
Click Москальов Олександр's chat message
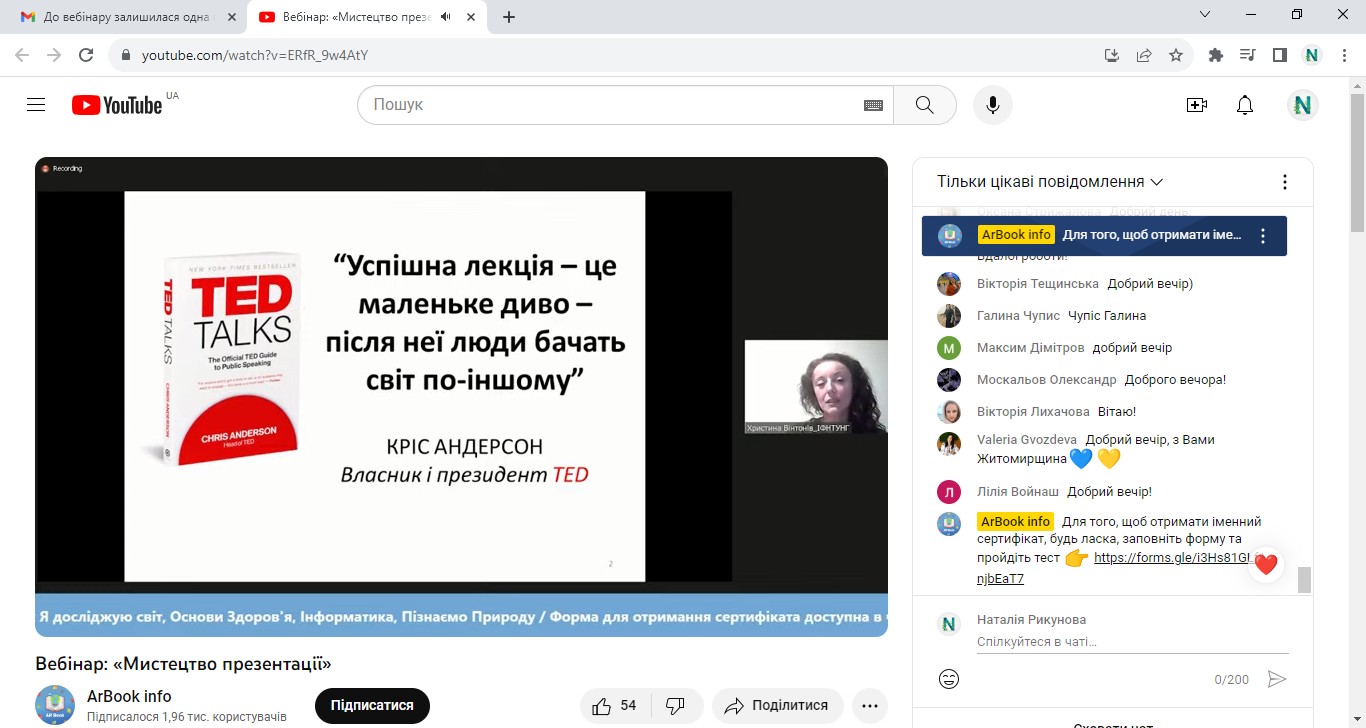(x=1175, y=380)
